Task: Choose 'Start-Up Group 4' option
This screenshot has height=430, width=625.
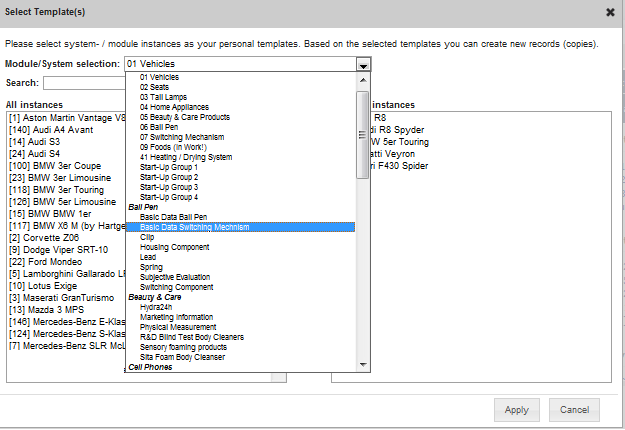Action: [x=169, y=197]
